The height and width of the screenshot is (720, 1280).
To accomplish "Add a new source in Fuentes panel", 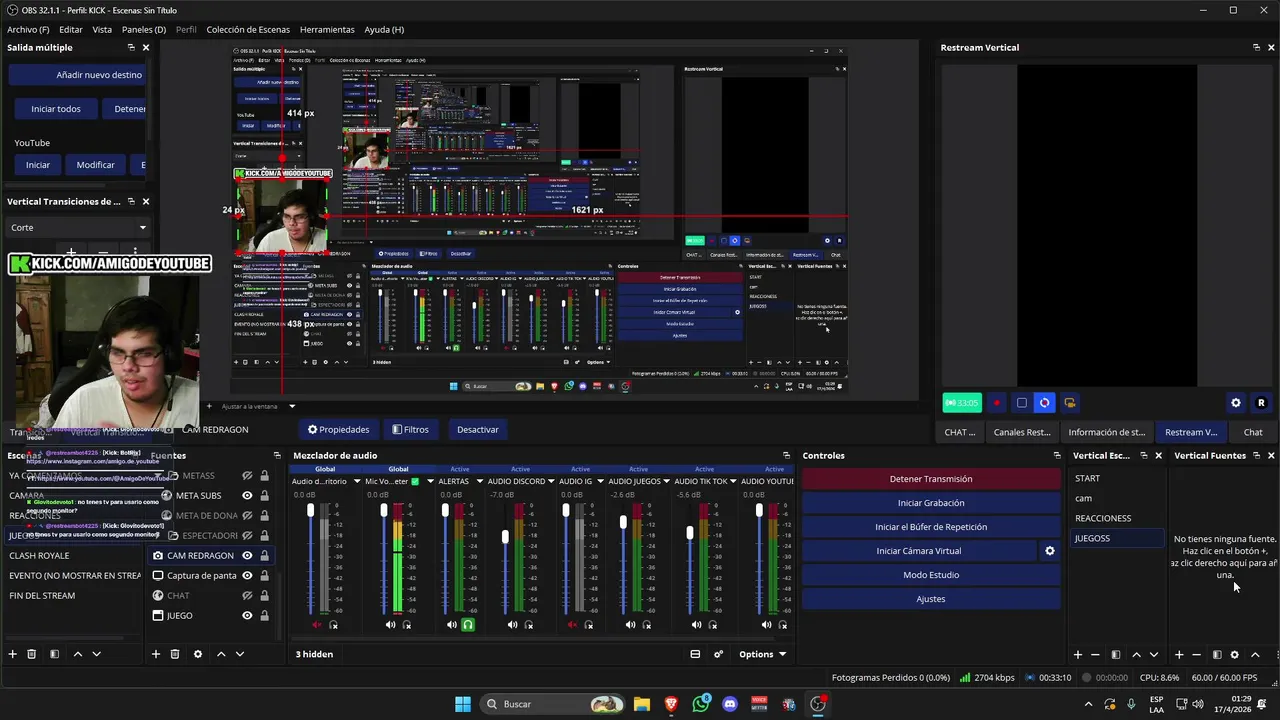I will point(156,654).
